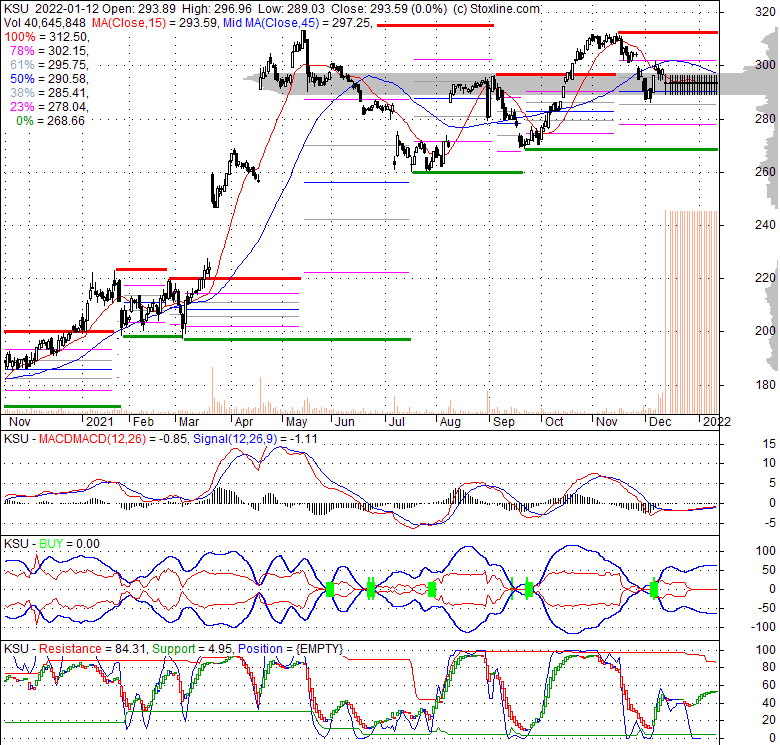Click the (c) Stoxline.com copyright text
The image size is (780, 745).
coord(496,9)
